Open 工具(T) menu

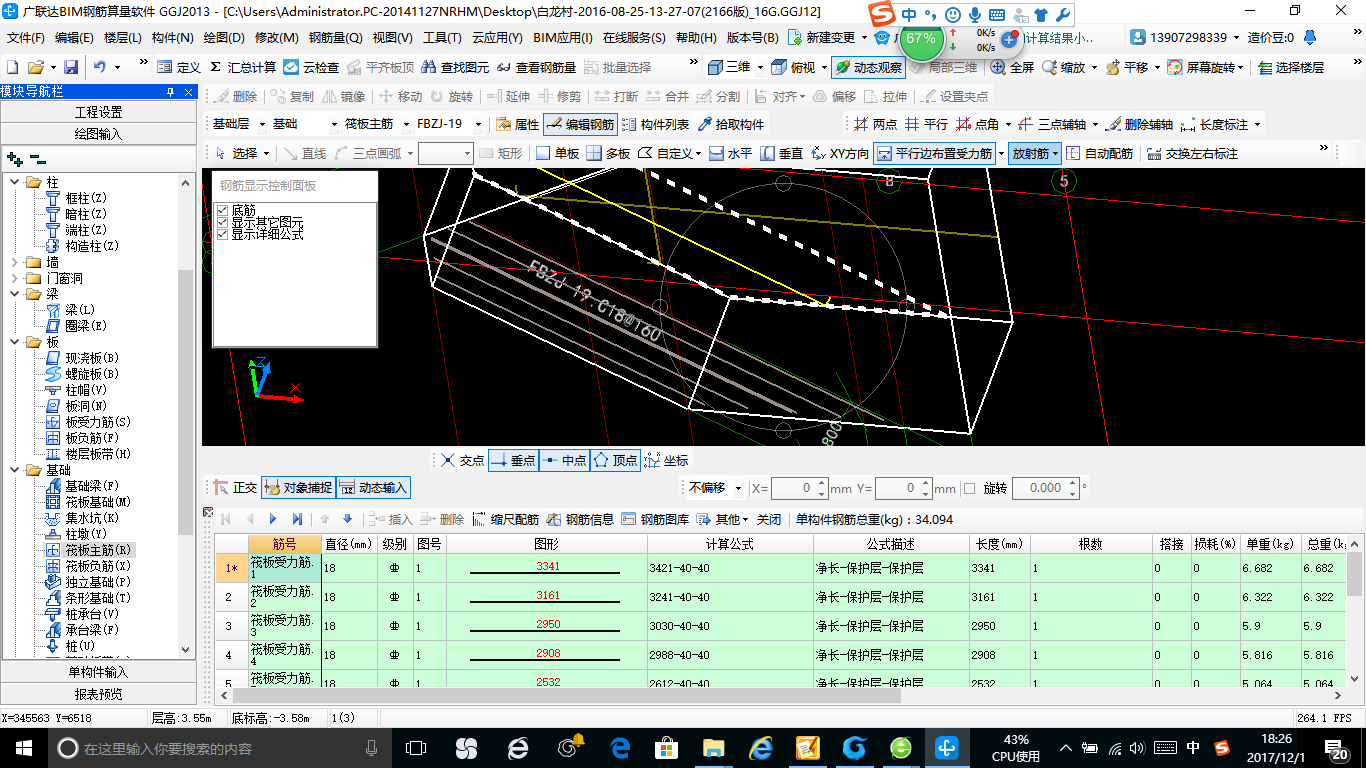tap(443, 38)
